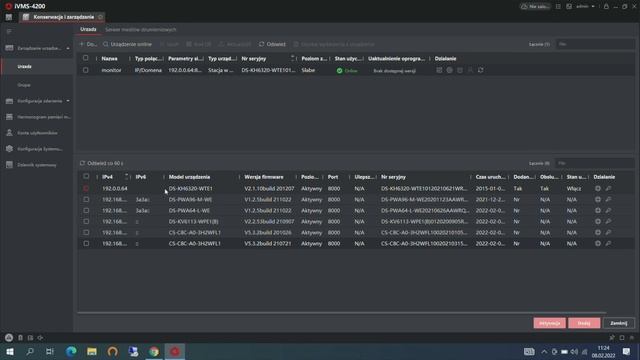
Task: Check the box for V5.3.2build 210721 device
Action: tap(86, 244)
